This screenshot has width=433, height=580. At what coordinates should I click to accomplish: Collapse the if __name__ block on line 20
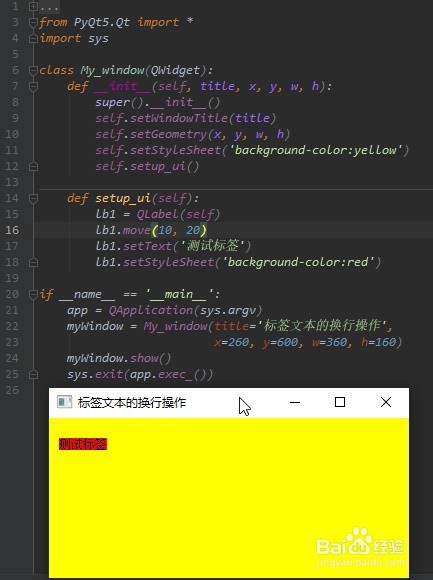click(x=33, y=294)
